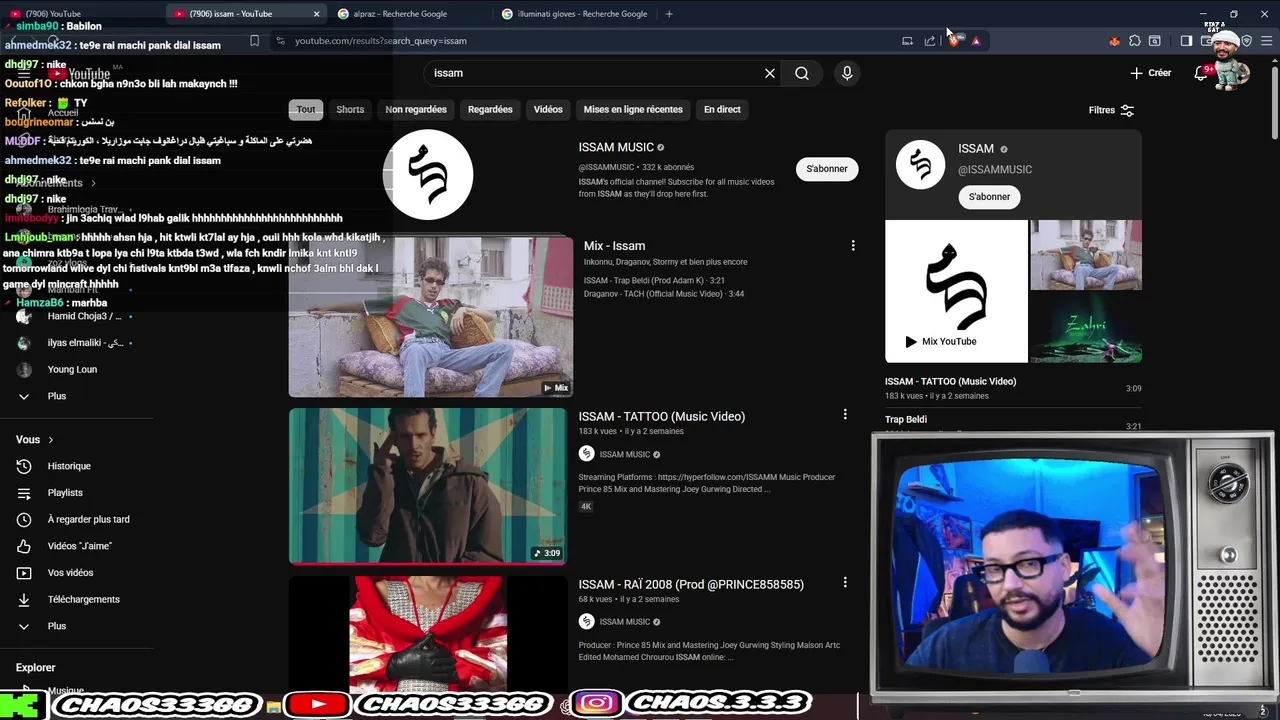Open the notifications bell

pyautogui.click(x=1202, y=73)
